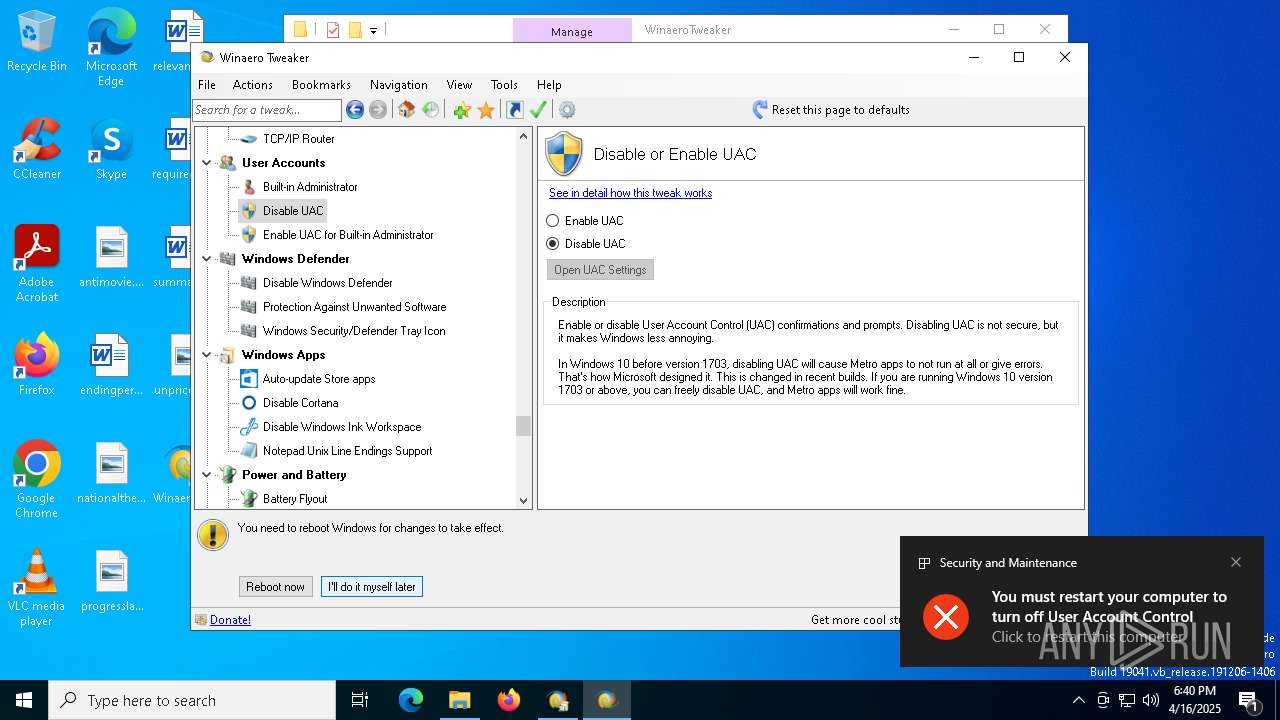1280x720 pixels.
Task: Open Windows Security/Defender Tray Icon tweak
Action: 354,331
